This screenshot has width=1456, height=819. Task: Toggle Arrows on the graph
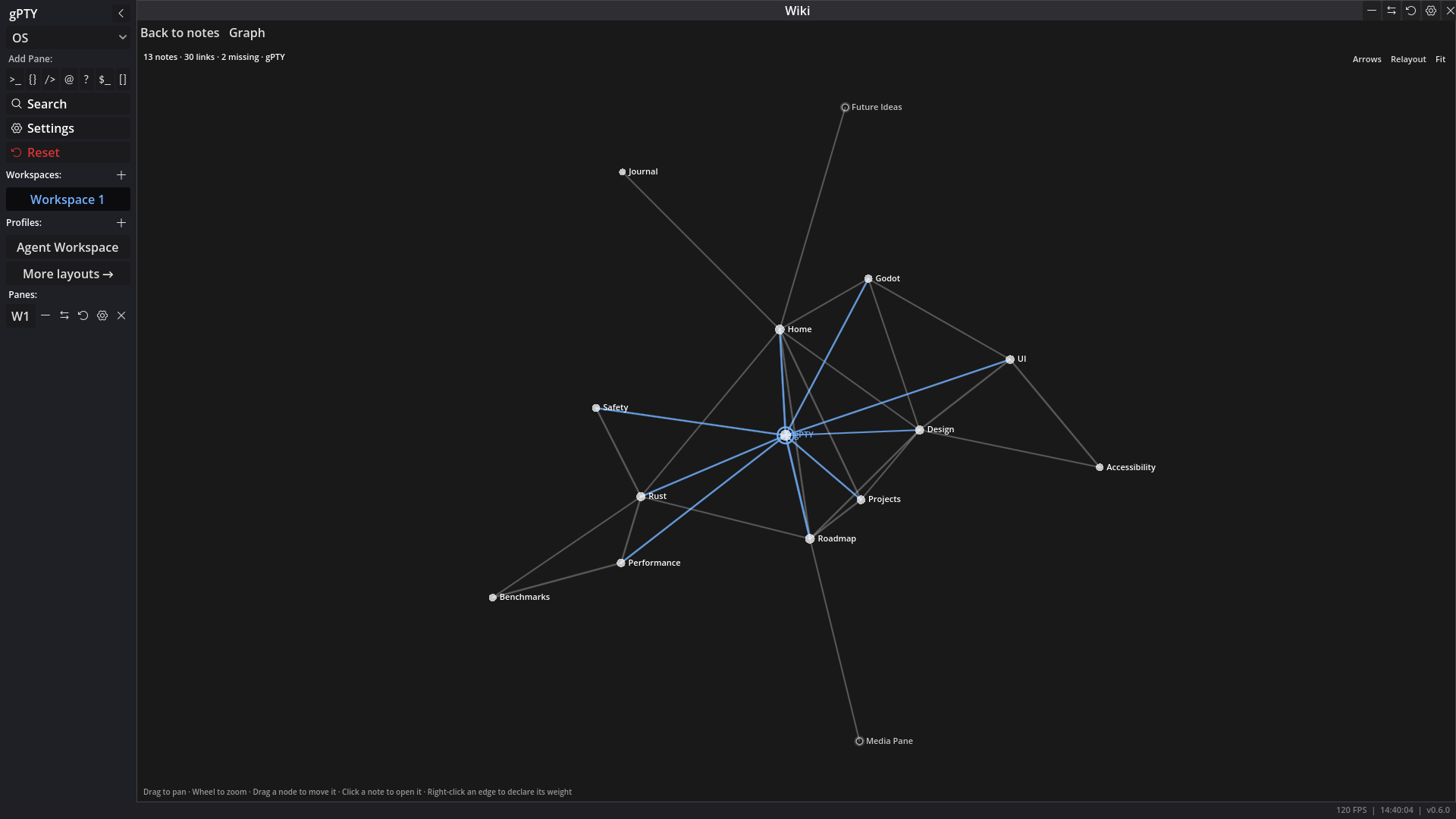coord(1367,59)
